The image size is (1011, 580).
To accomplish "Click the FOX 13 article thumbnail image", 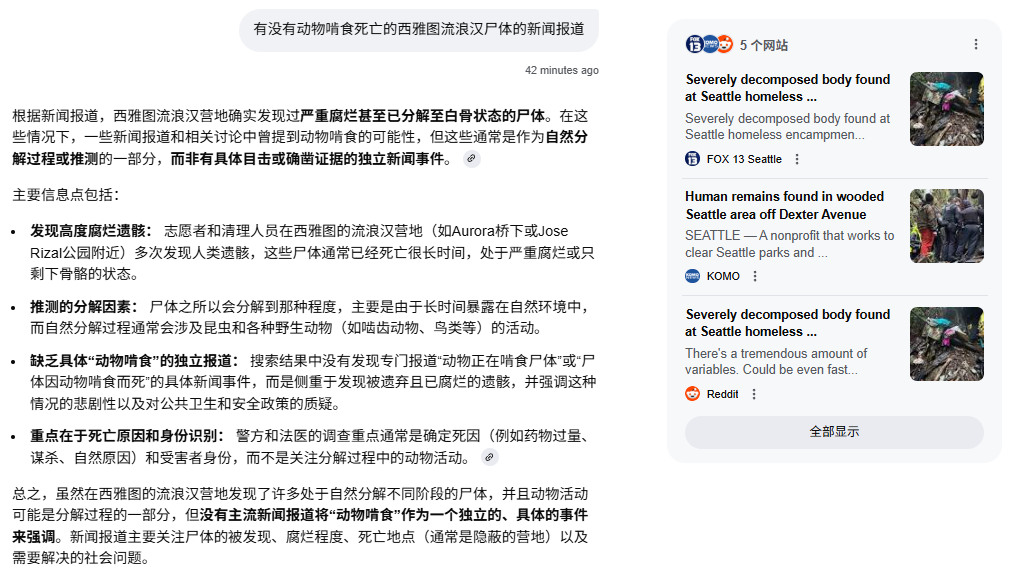I will [946, 109].
